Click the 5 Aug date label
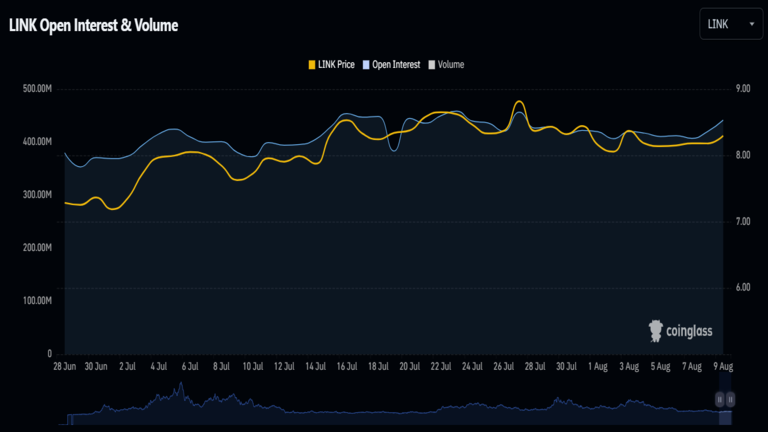Image resolution: width=768 pixels, height=432 pixels. click(660, 366)
